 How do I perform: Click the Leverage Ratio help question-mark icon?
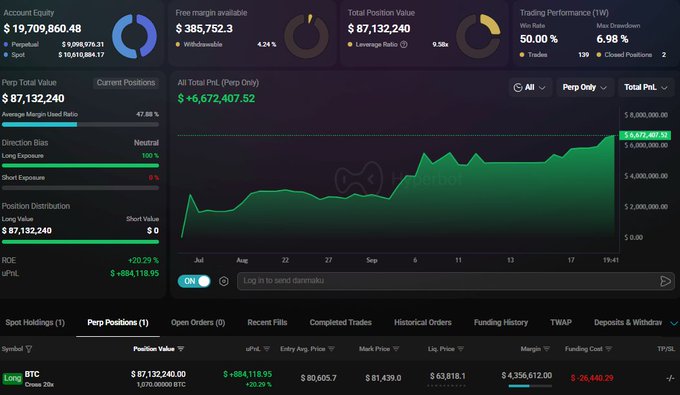pos(404,44)
